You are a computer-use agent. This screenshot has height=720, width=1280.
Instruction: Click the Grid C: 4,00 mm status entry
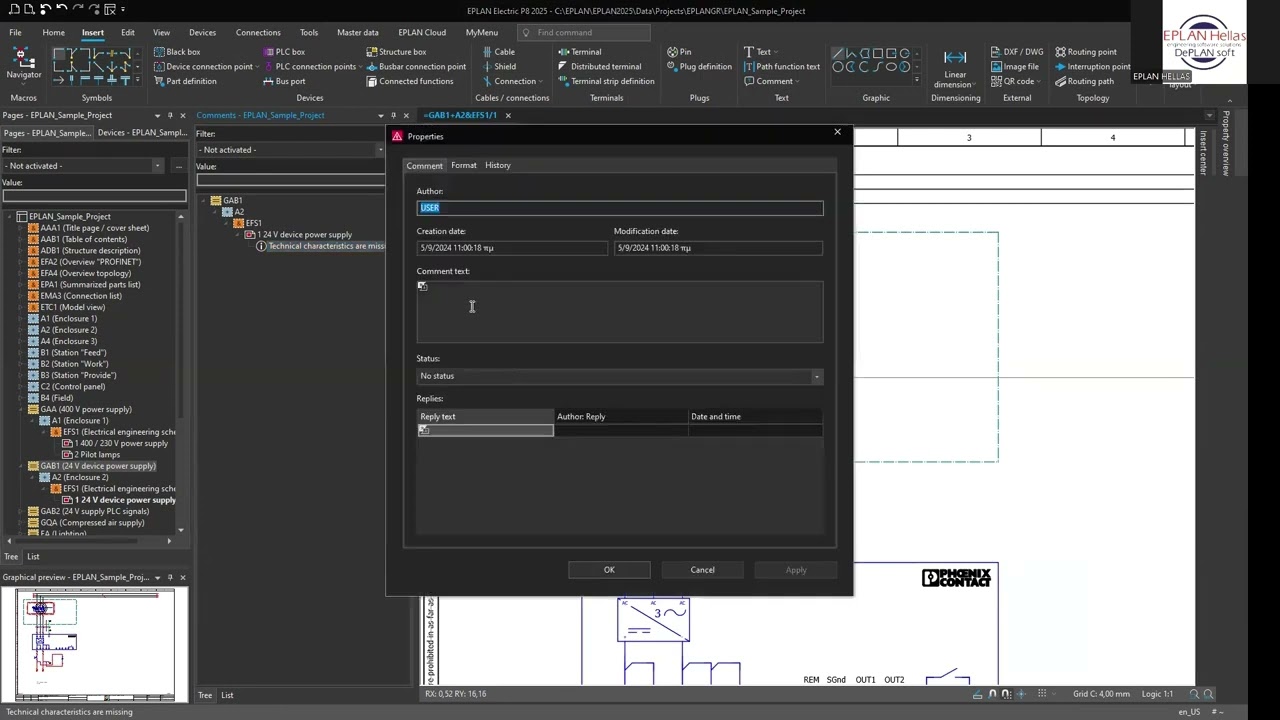tap(1101, 694)
